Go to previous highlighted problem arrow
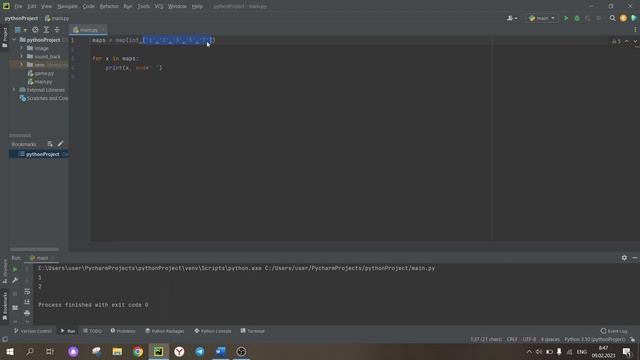The width and height of the screenshot is (640, 360). pyautogui.click(x=627, y=41)
